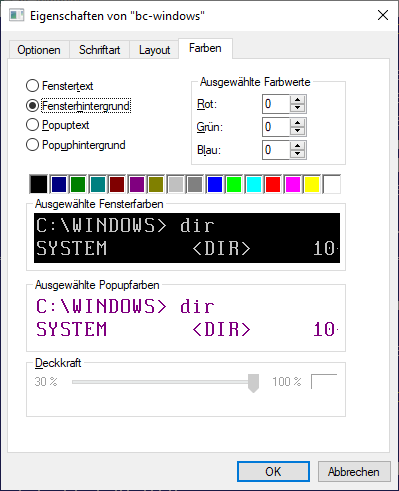Pick the magenta color swatch
This screenshot has height=491, width=399.
coord(293,184)
